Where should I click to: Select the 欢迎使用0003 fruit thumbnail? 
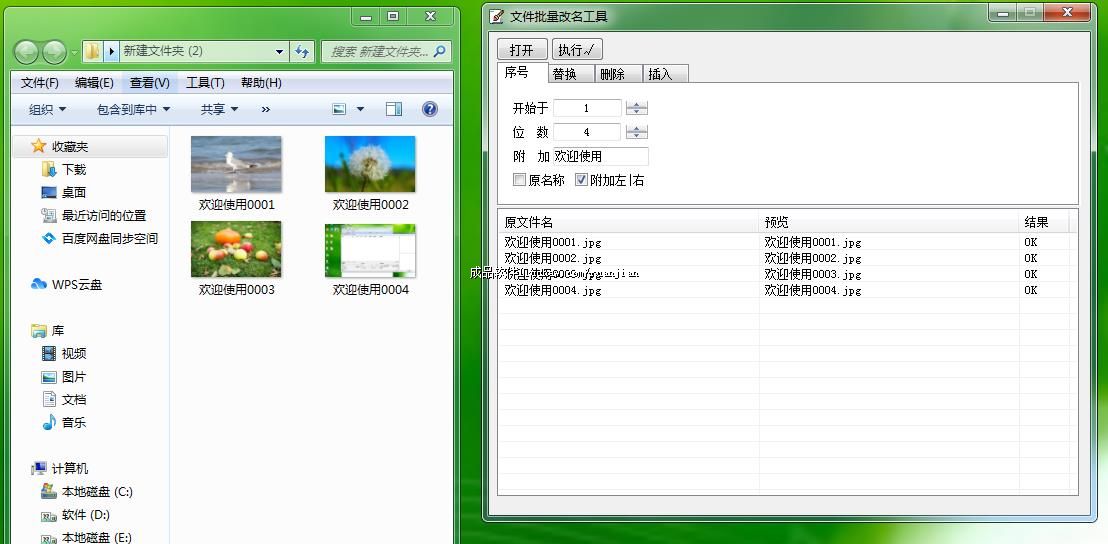tap(236, 249)
